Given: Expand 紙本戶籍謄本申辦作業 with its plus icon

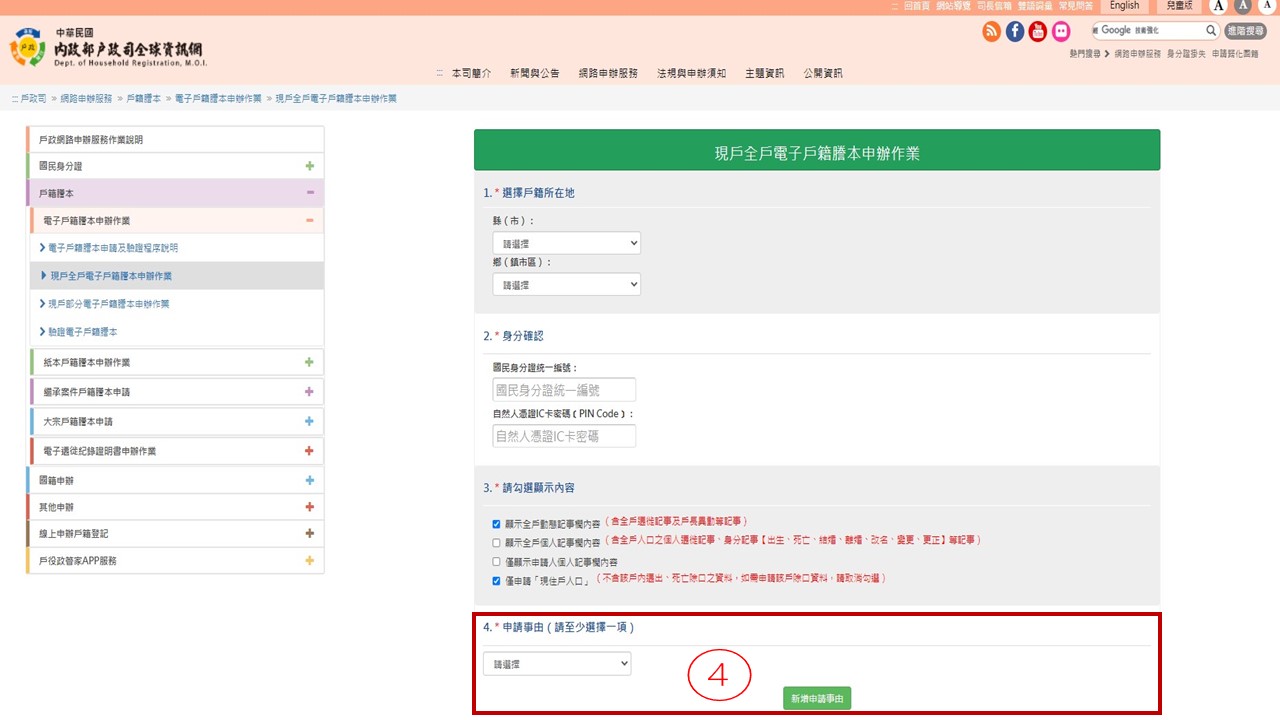Looking at the screenshot, I should click(310, 362).
